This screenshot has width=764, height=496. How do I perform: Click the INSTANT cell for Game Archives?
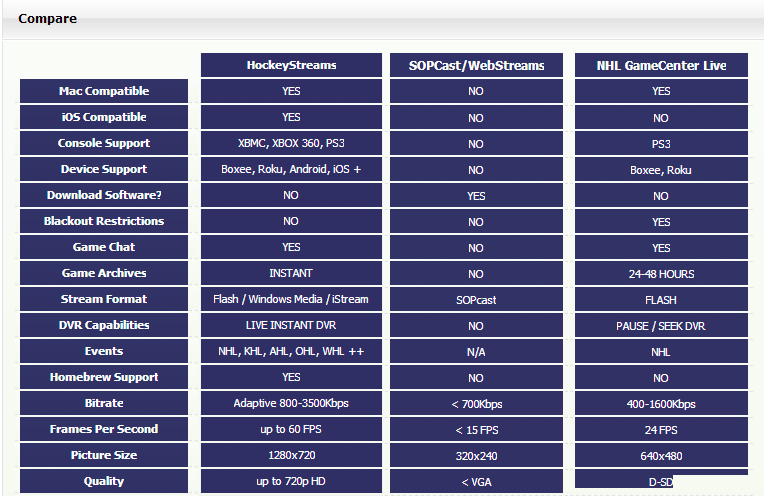coord(291,273)
